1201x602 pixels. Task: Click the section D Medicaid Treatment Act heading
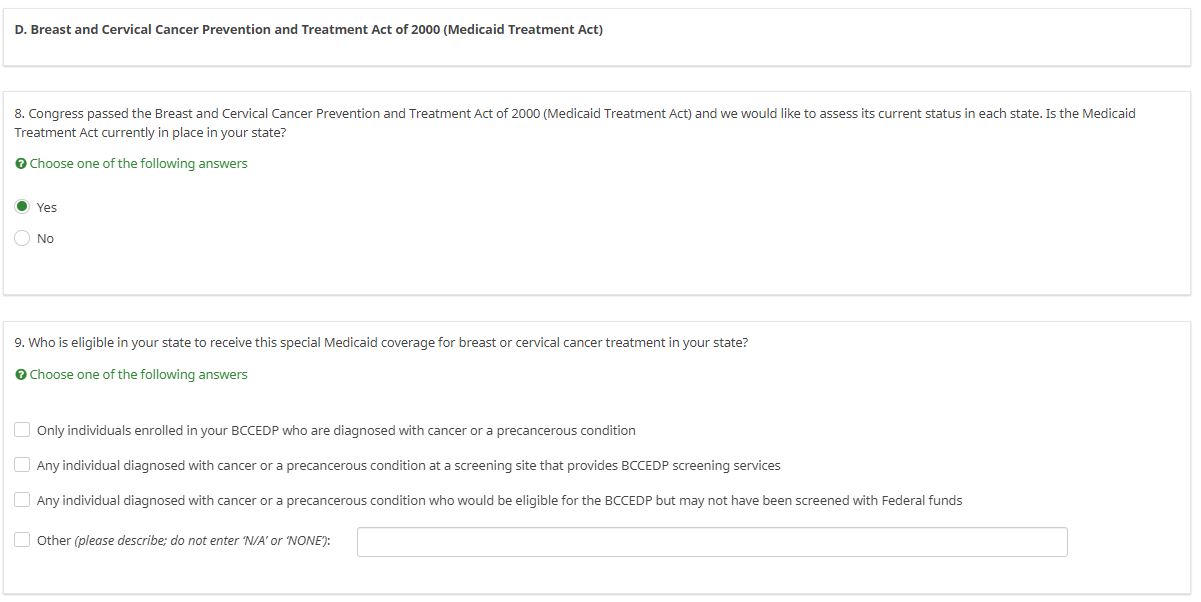click(309, 30)
